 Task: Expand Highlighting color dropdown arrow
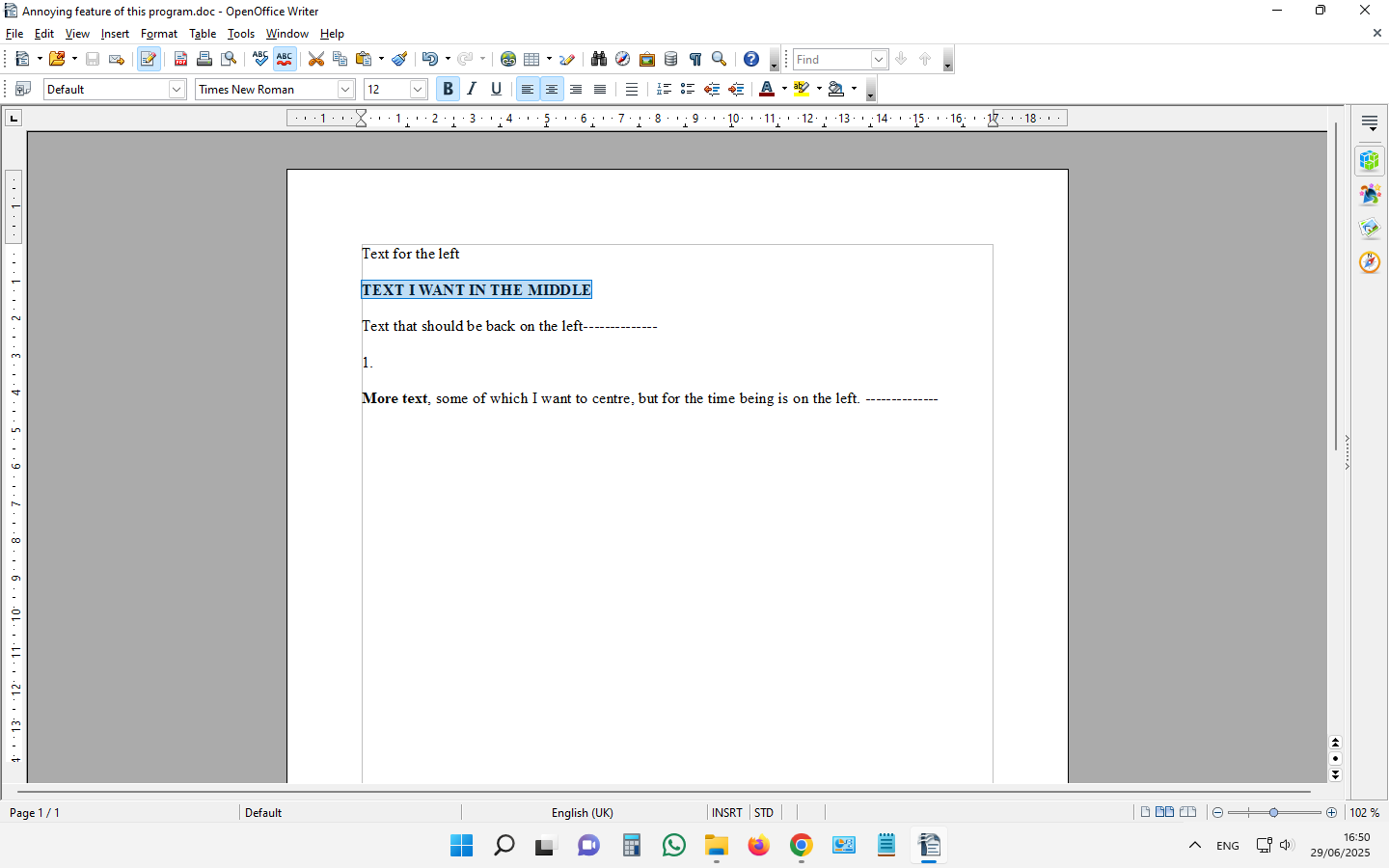pyautogui.click(x=819, y=89)
